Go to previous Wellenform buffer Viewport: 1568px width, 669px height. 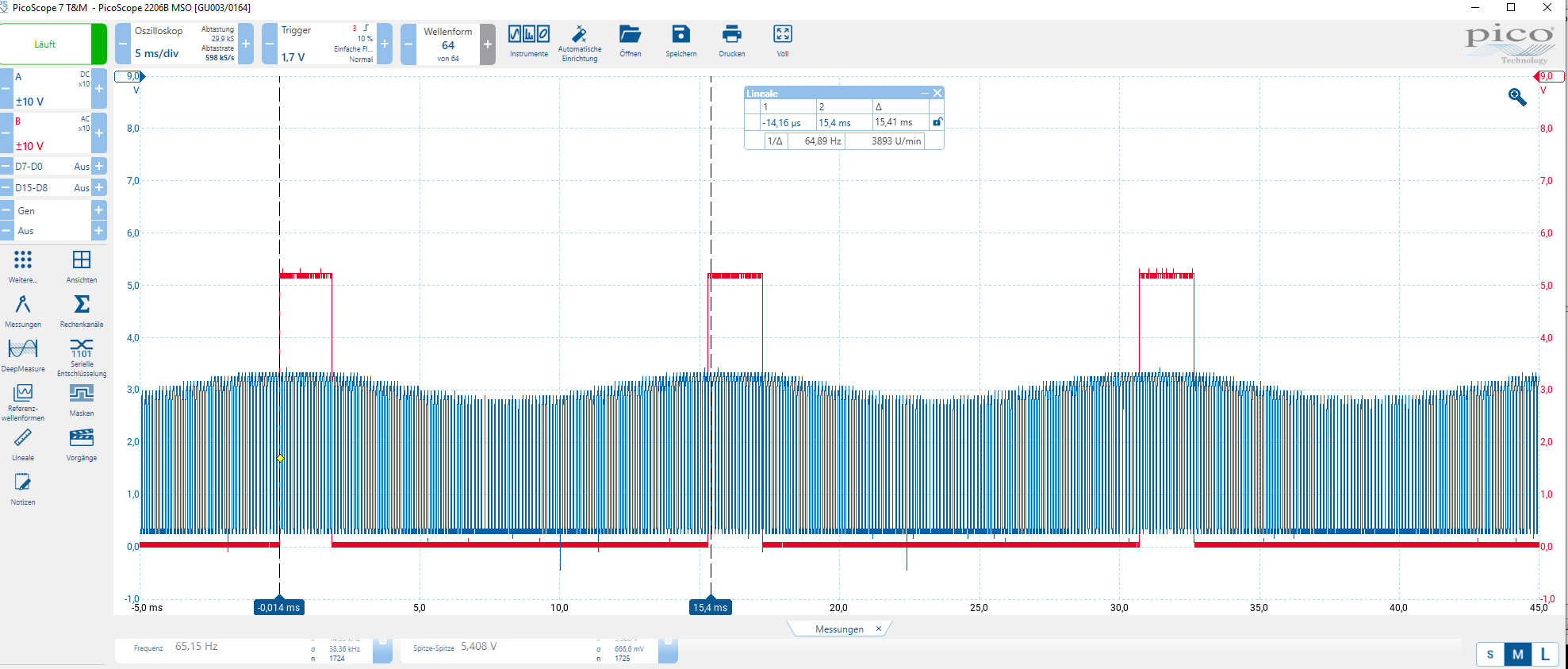coord(408,44)
